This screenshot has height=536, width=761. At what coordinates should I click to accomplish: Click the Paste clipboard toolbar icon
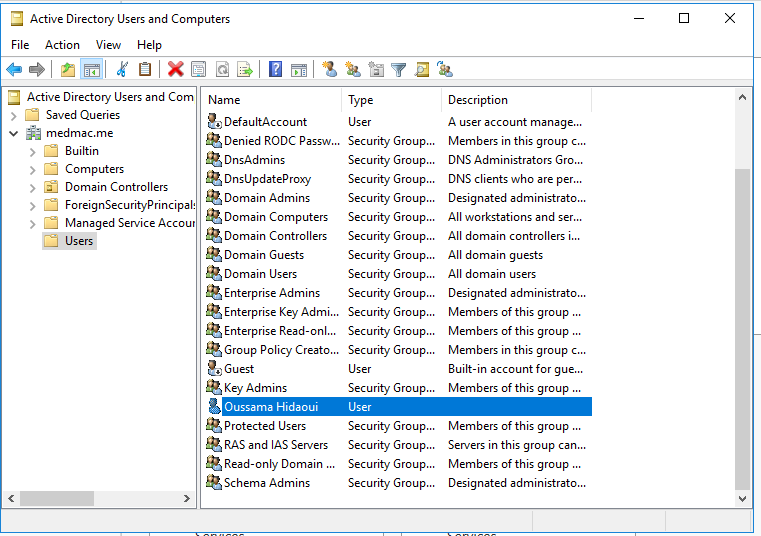click(145, 70)
